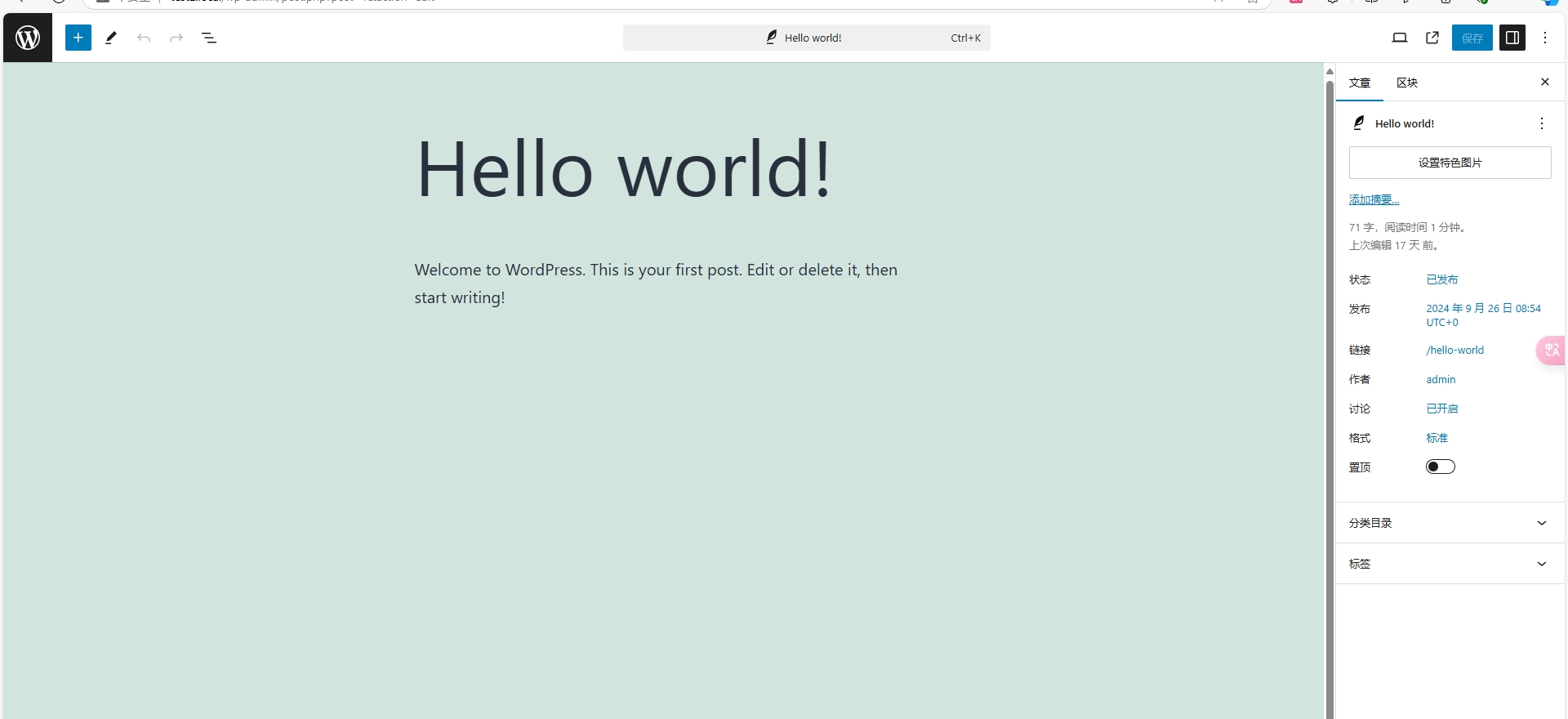The width and height of the screenshot is (1568, 719).
Task: Click the pink translation floating icon
Action: 1552,351
